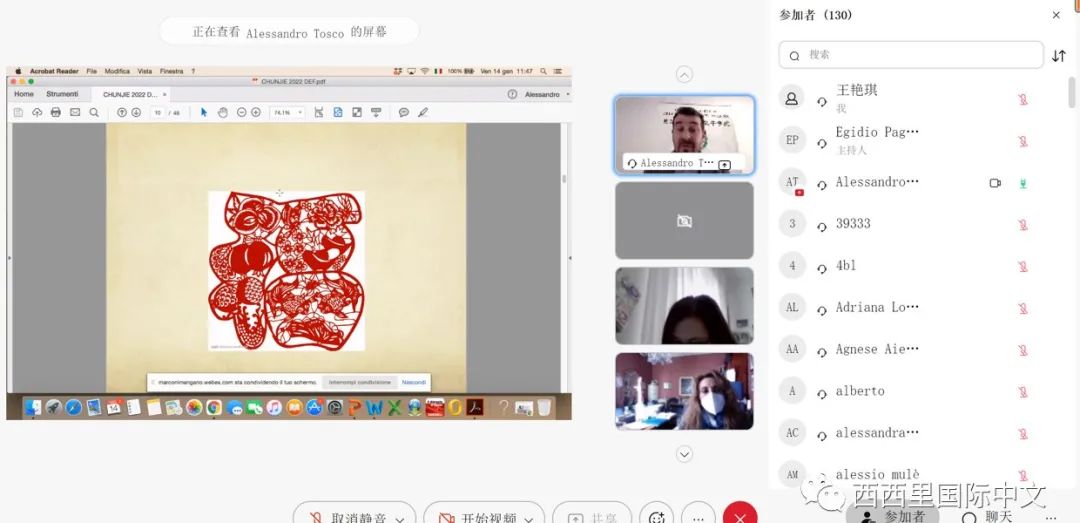
Task: Click the 搜索 participant search field
Action: click(911, 55)
